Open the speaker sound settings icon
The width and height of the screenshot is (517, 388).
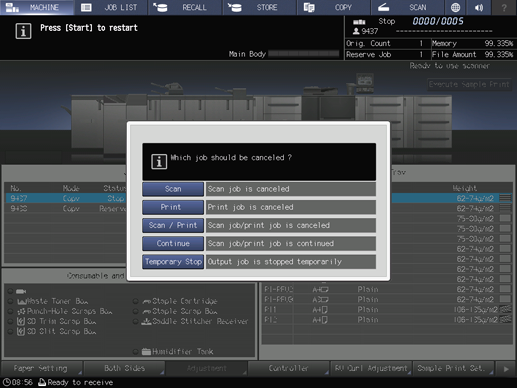tap(479, 7)
